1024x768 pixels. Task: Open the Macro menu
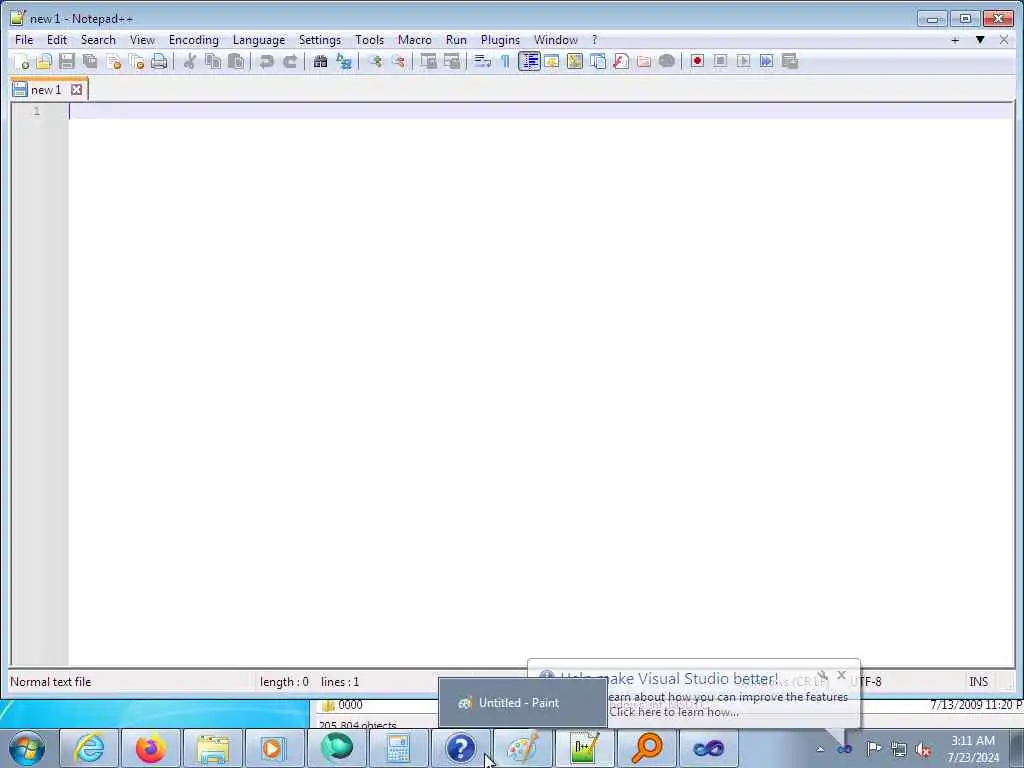(415, 40)
